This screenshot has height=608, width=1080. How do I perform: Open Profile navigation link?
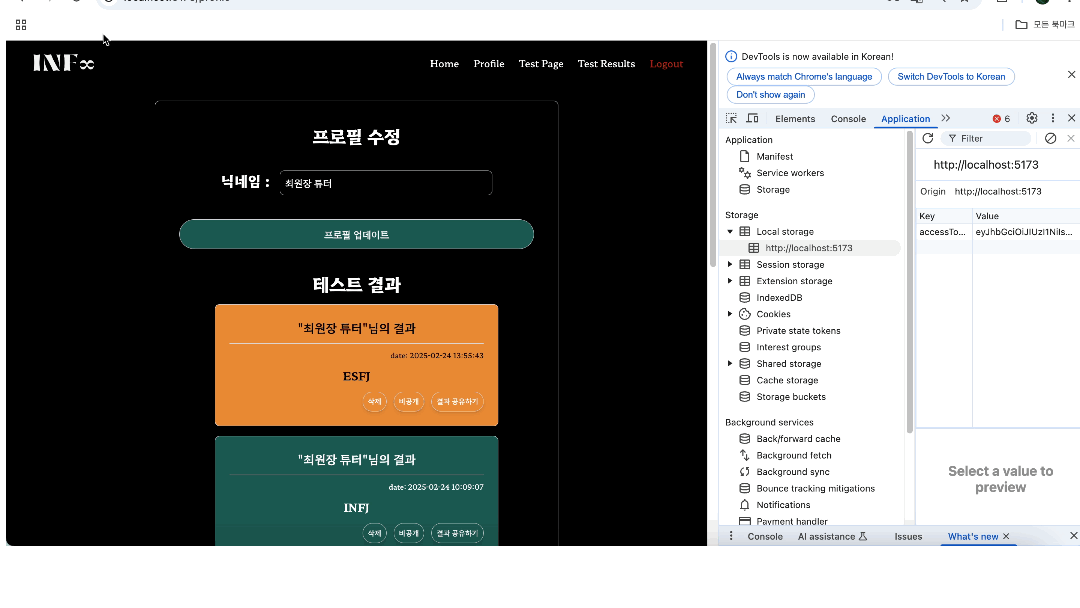(489, 63)
